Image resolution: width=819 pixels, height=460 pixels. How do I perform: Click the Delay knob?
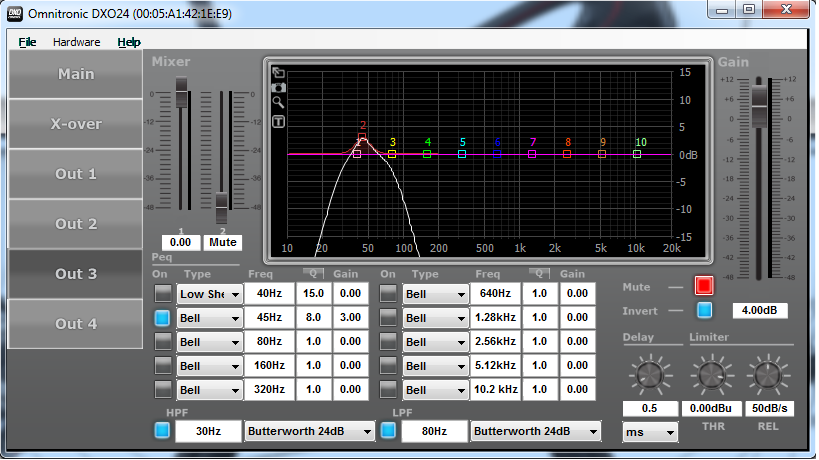pos(649,375)
